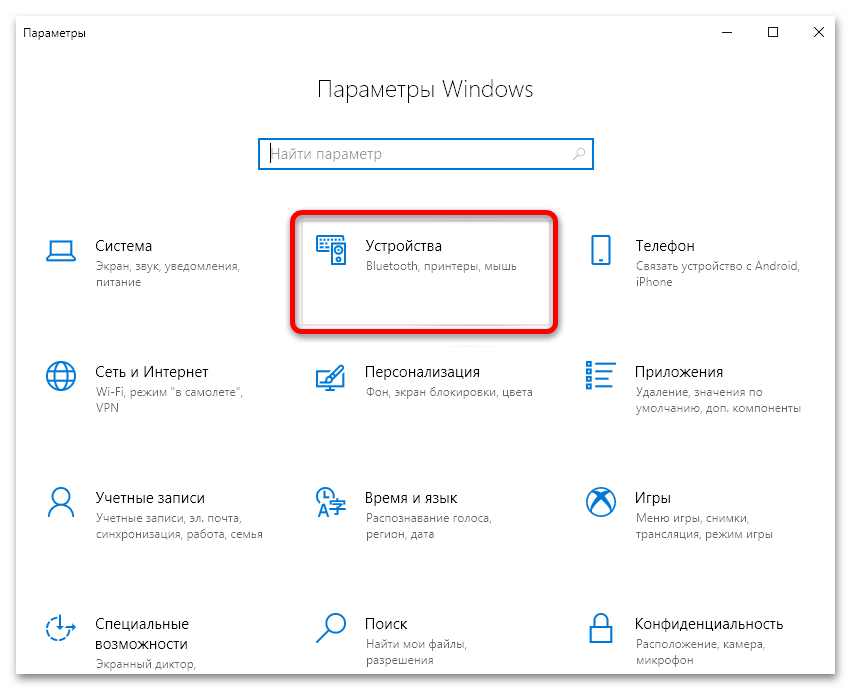Click the text "Распознавание голоса, регион, дата"
851x690 pixels.
click(429, 526)
